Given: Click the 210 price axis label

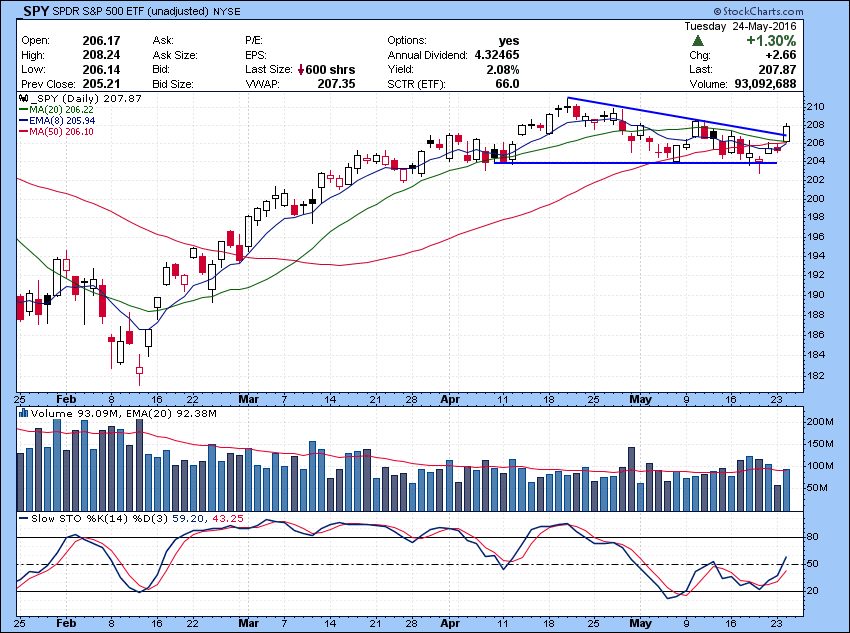Looking at the screenshot, I should [816, 107].
